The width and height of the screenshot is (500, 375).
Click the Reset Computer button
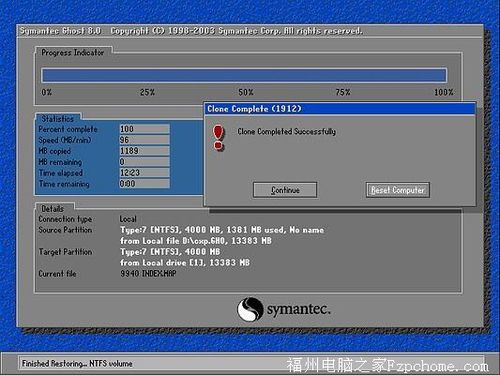pos(397,190)
